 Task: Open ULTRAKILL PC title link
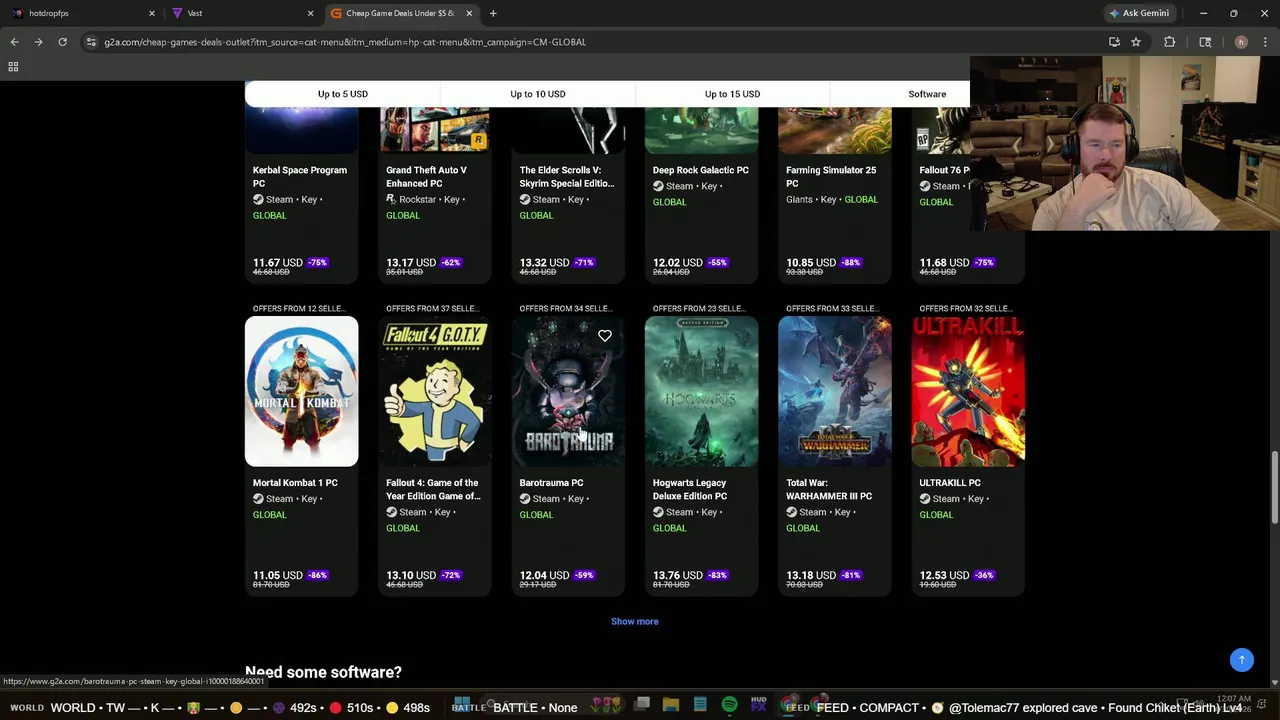[x=950, y=483]
